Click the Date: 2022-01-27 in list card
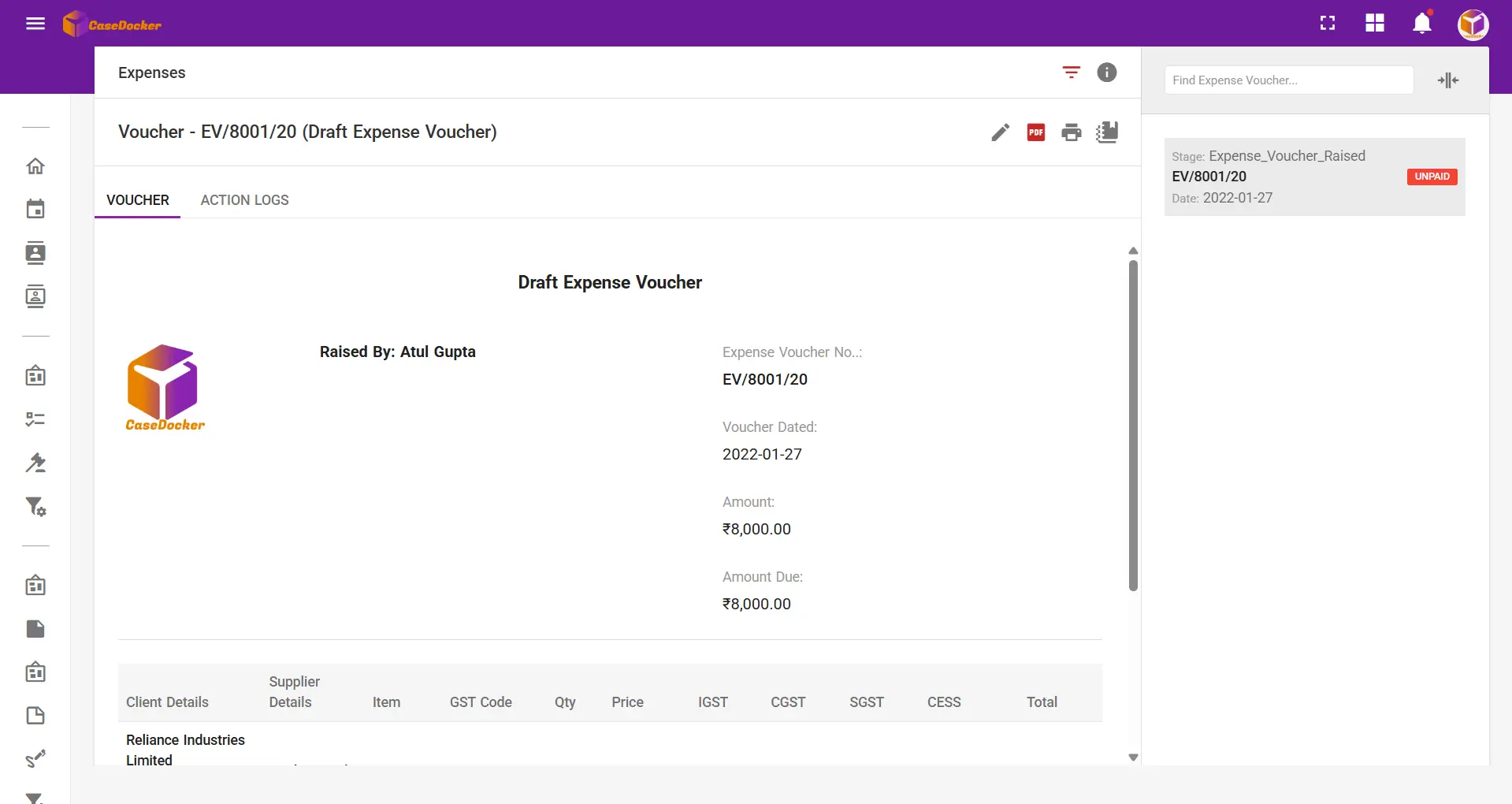Viewport: 1512px width, 804px height. tap(1222, 198)
